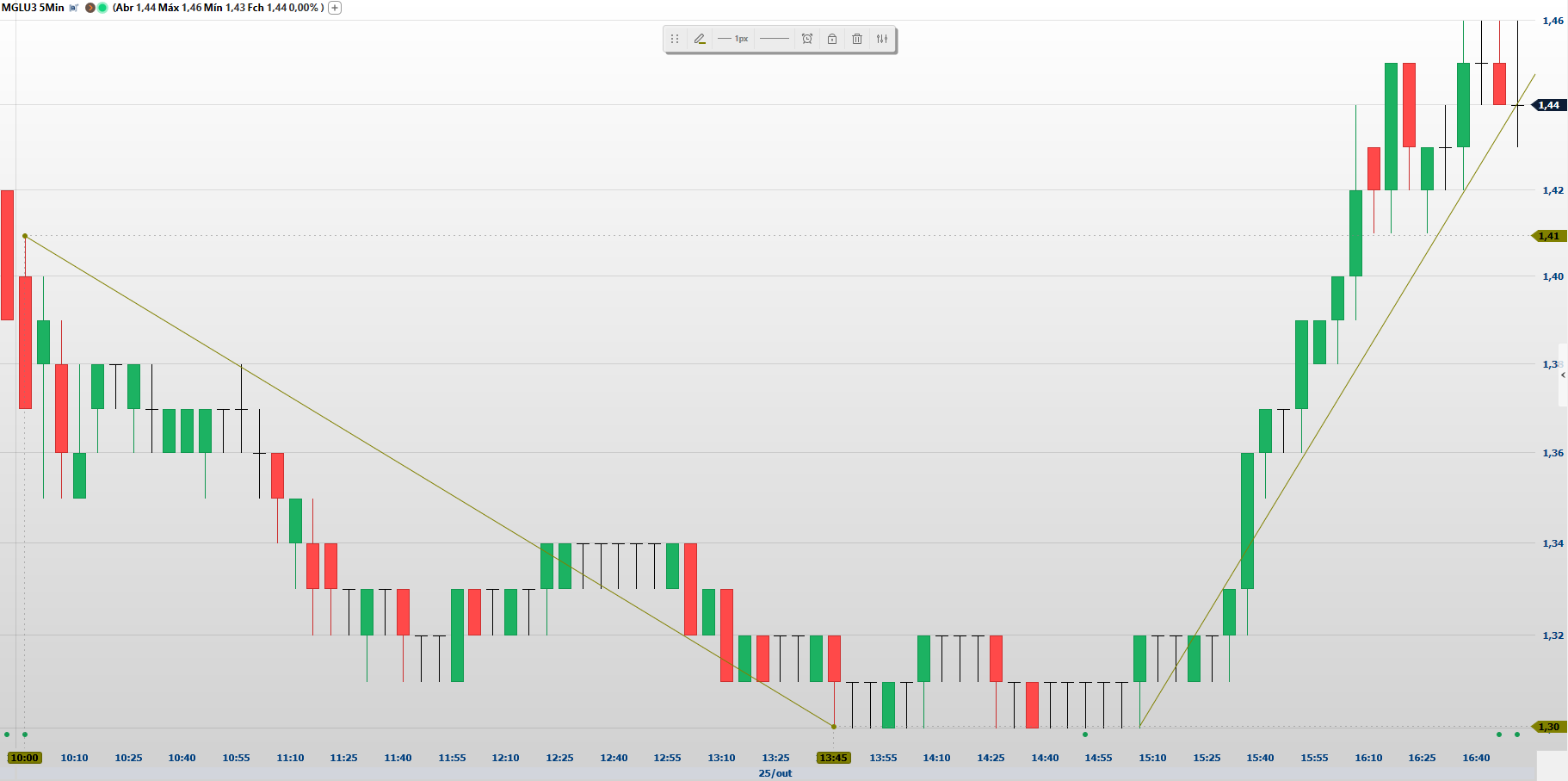
Task: Click the brown arrow icon in the header
Action: click(90, 8)
